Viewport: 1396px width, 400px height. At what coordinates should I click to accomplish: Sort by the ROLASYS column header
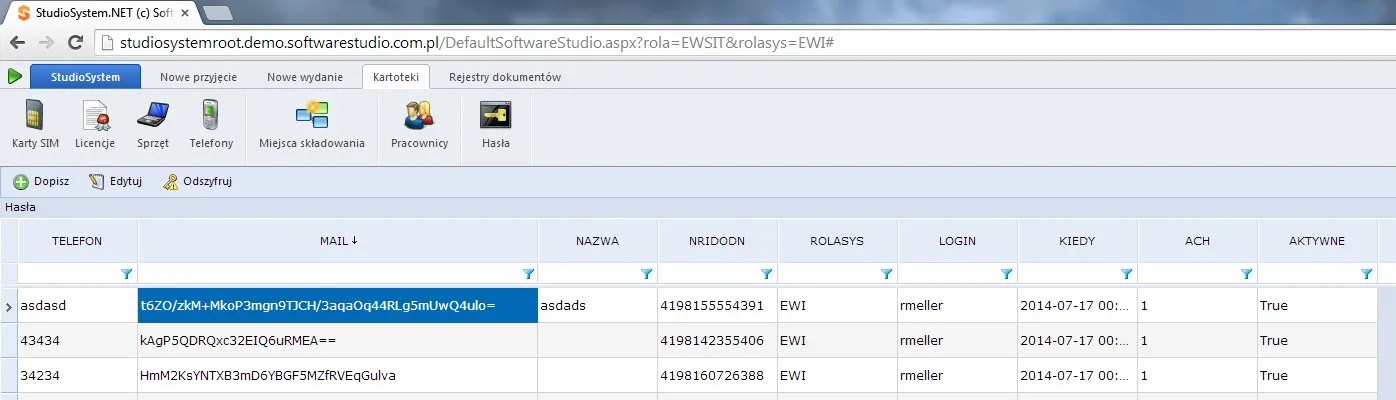coord(837,241)
